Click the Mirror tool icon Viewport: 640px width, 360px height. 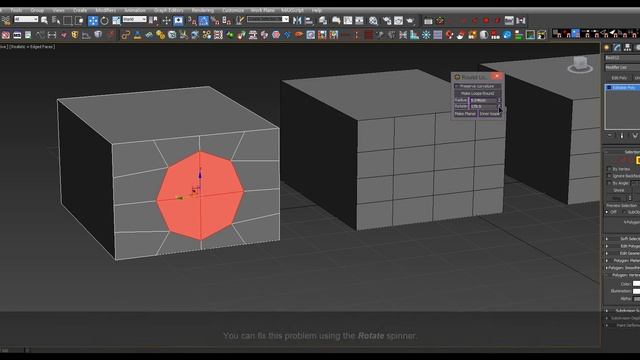tap(298, 20)
